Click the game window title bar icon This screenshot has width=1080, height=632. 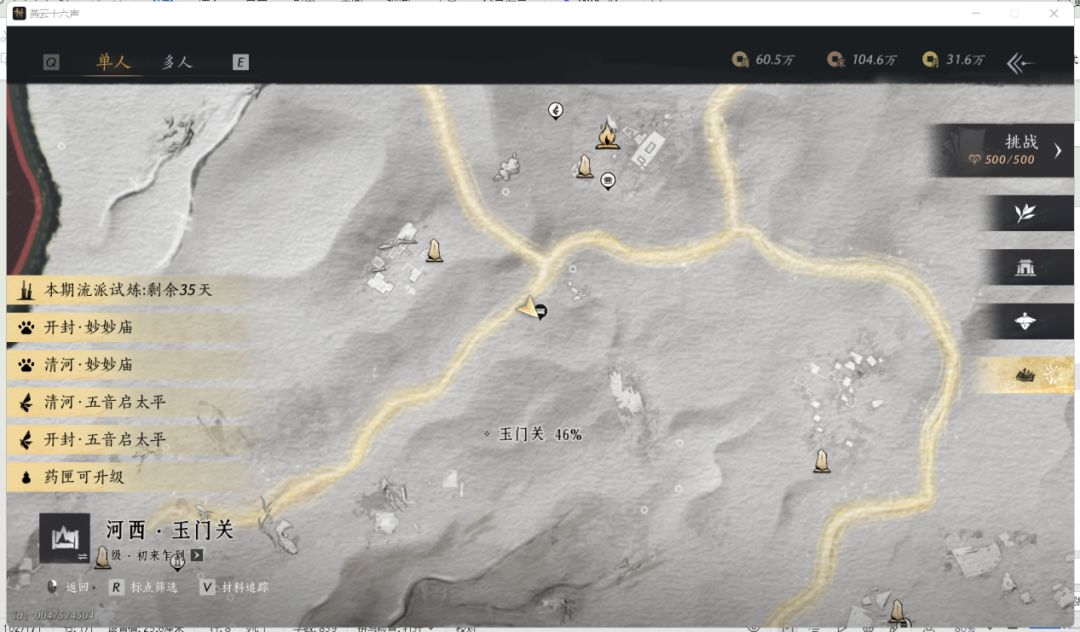pyautogui.click(x=19, y=13)
